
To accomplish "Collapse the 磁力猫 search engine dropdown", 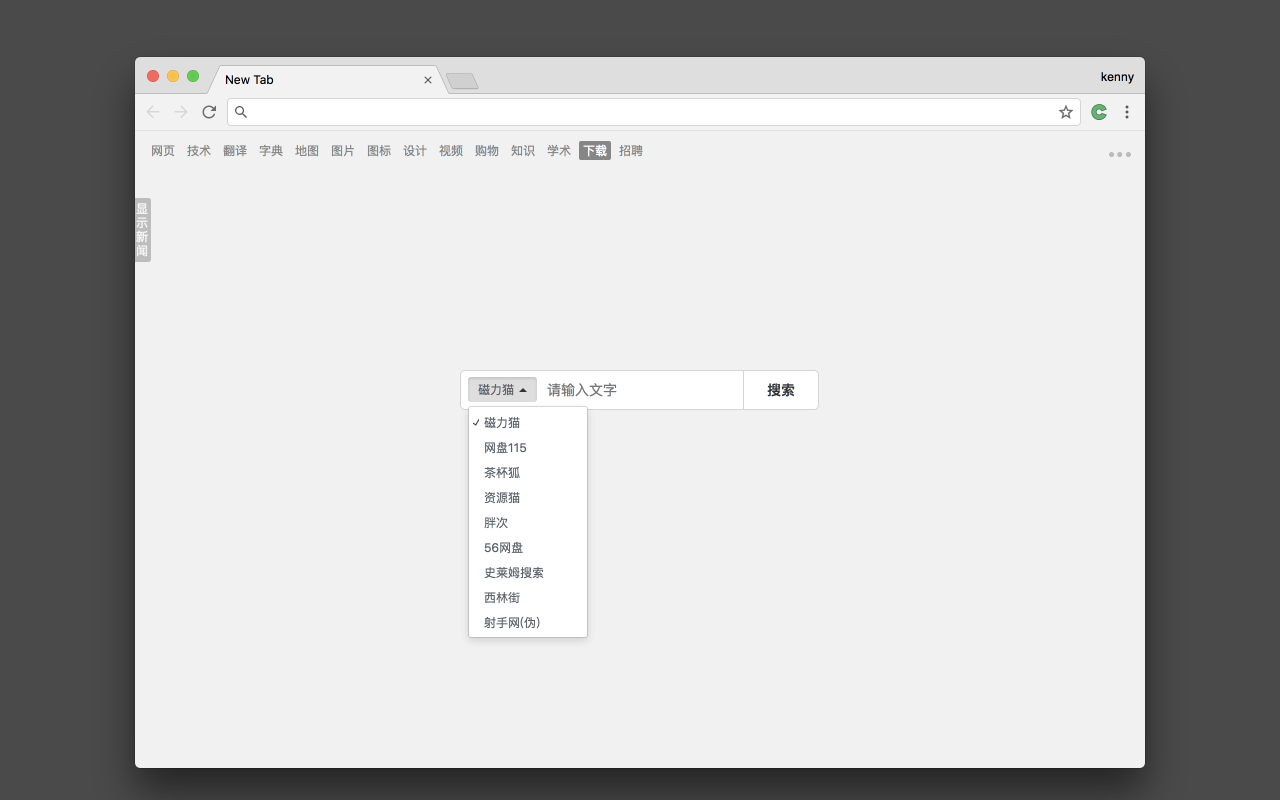I will click(502, 390).
